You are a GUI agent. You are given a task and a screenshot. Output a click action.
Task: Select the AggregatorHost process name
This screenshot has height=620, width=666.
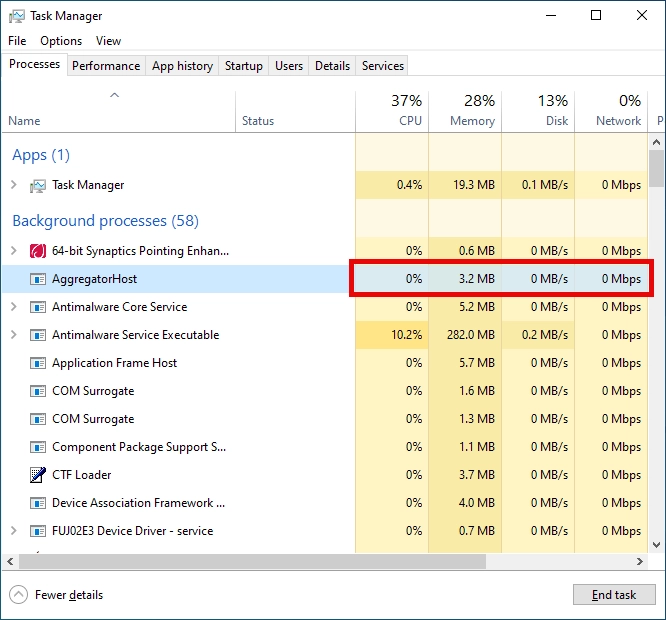[94, 279]
